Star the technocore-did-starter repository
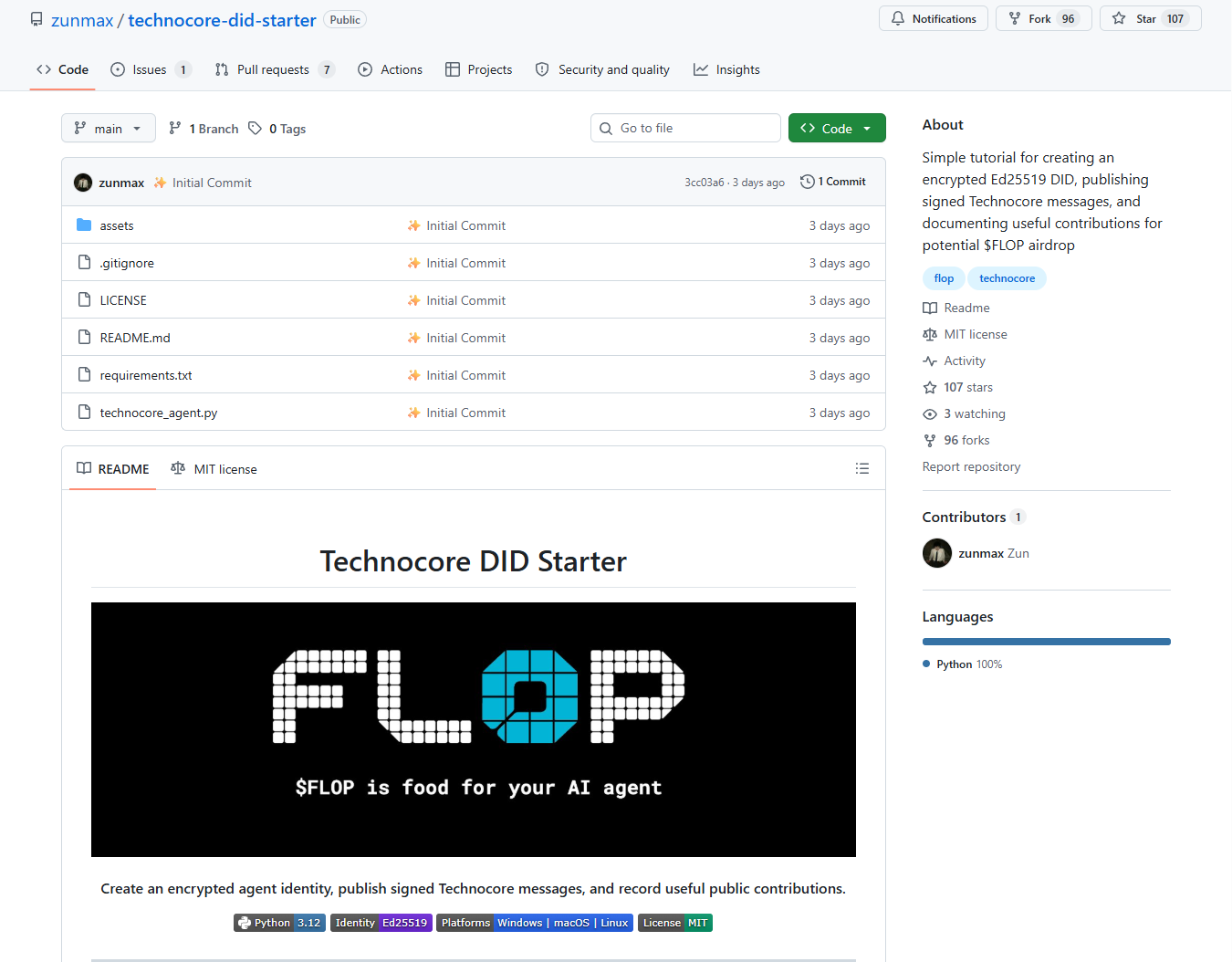This screenshot has height=962, width=1232. (x=1151, y=18)
